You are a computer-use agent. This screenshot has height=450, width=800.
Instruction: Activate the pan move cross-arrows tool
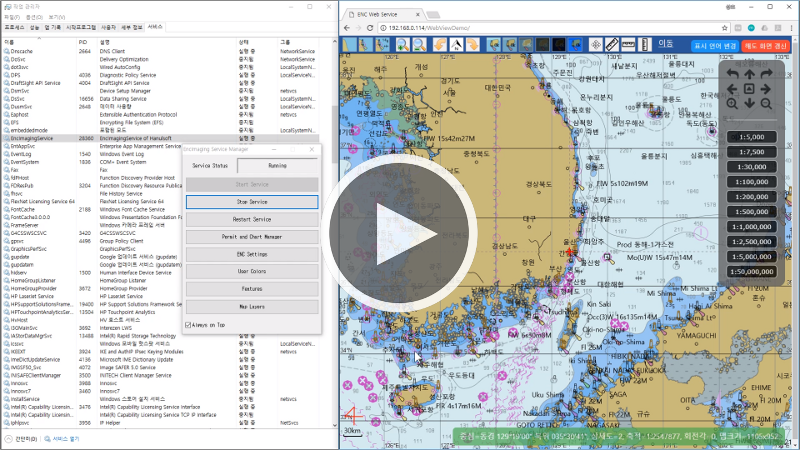(x=595, y=45)
